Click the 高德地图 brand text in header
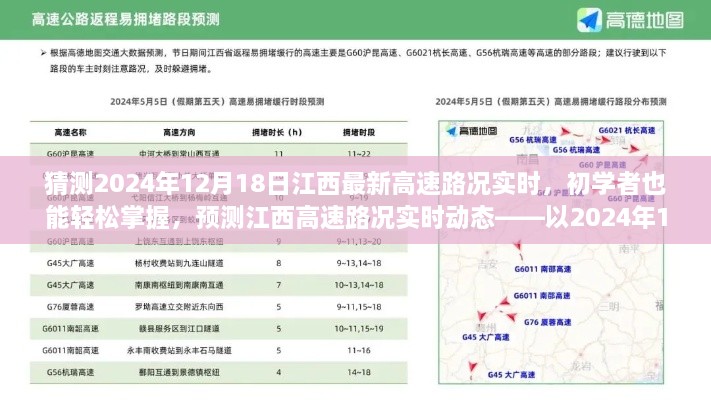This screenshot has width=711, height=400. (644, 20)
